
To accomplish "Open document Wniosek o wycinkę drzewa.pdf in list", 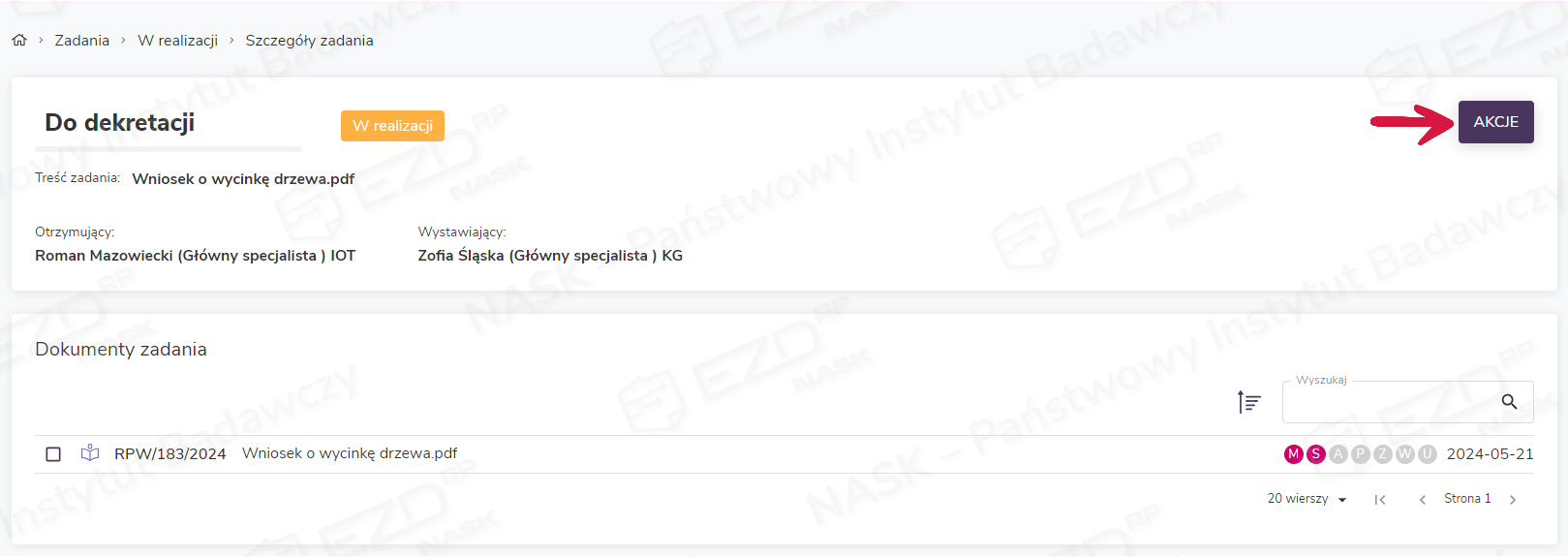I will (x=350, y=453).
